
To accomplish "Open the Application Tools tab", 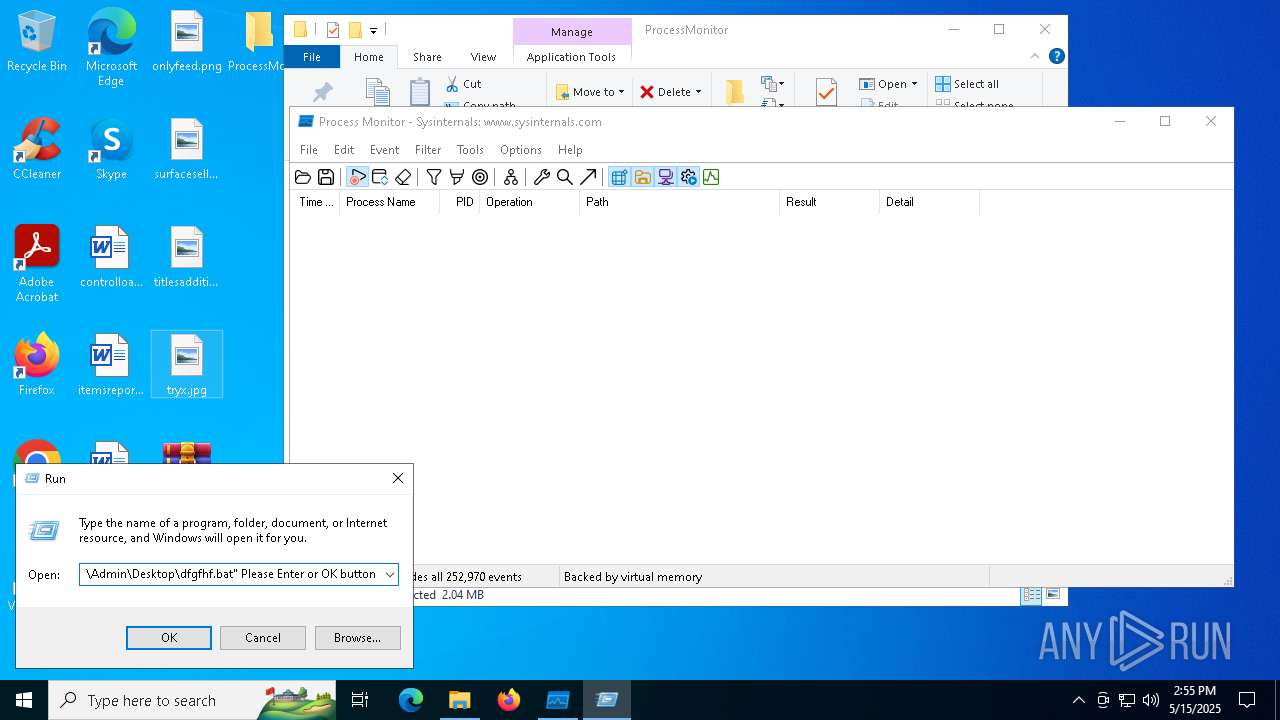I will tap(571, 57).
